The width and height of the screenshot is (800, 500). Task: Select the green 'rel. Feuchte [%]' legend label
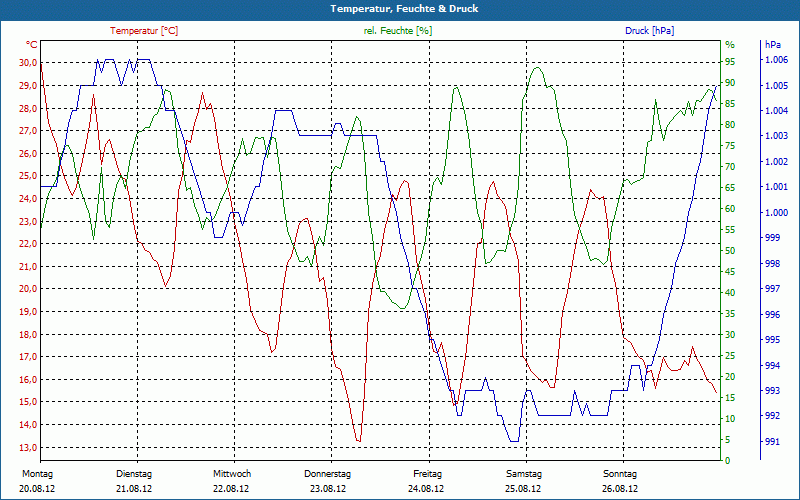398,31
